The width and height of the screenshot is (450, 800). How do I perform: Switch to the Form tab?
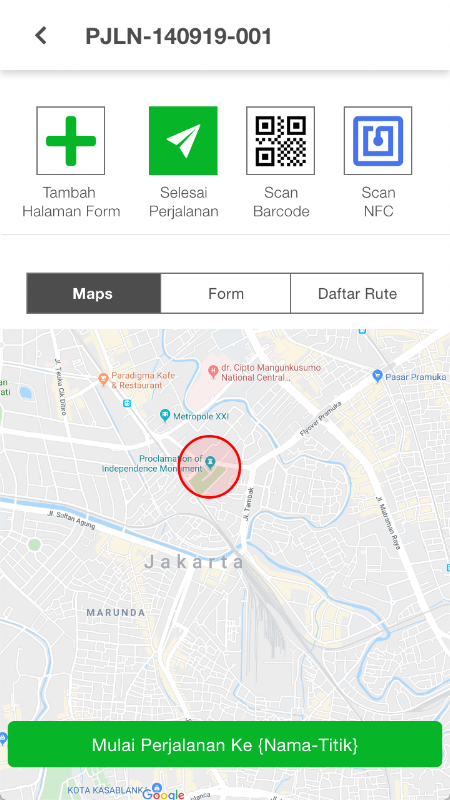(x=226, y=293)
